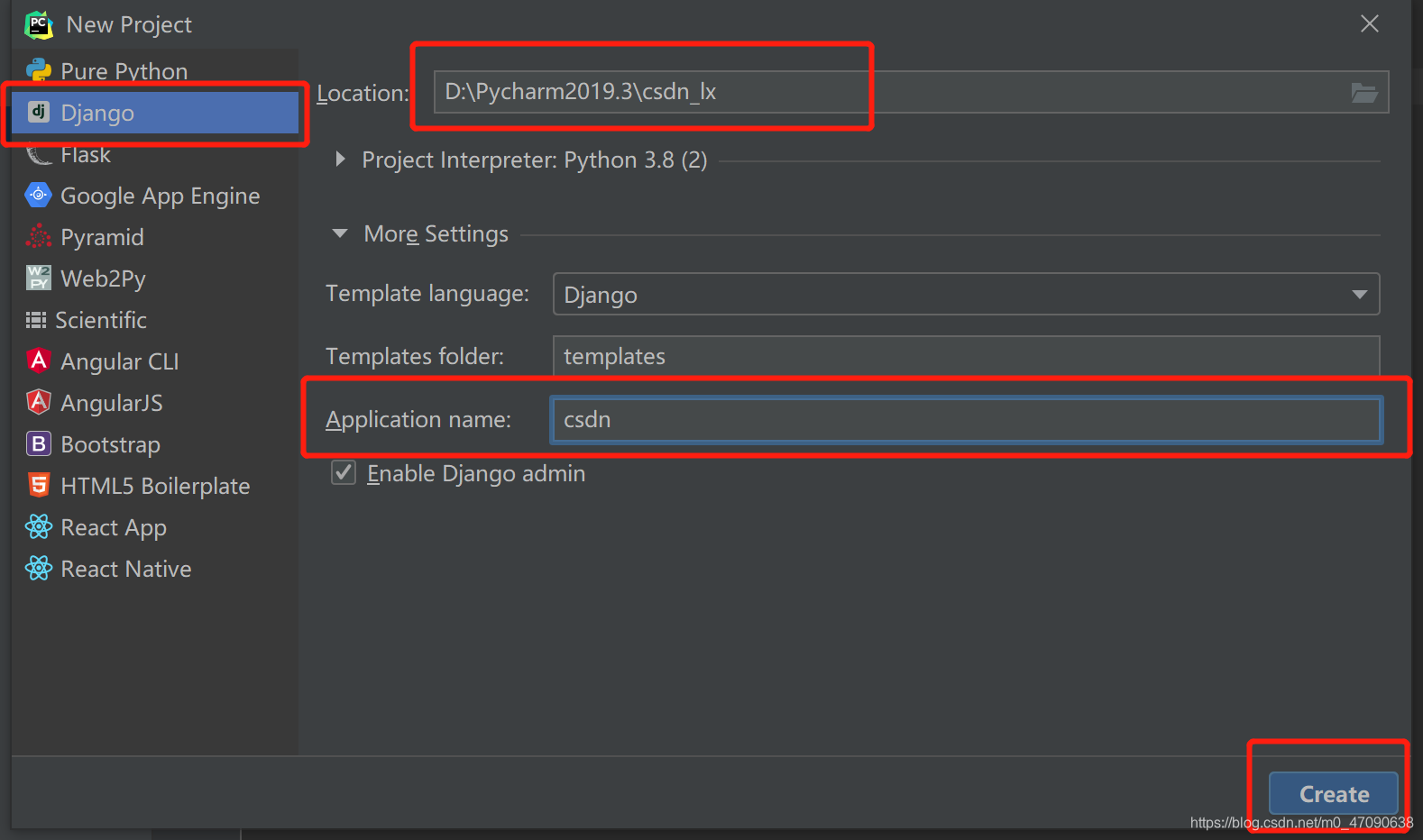Select Scientific project type
This screenshot has width=1423, height=840.
[155, 320]
